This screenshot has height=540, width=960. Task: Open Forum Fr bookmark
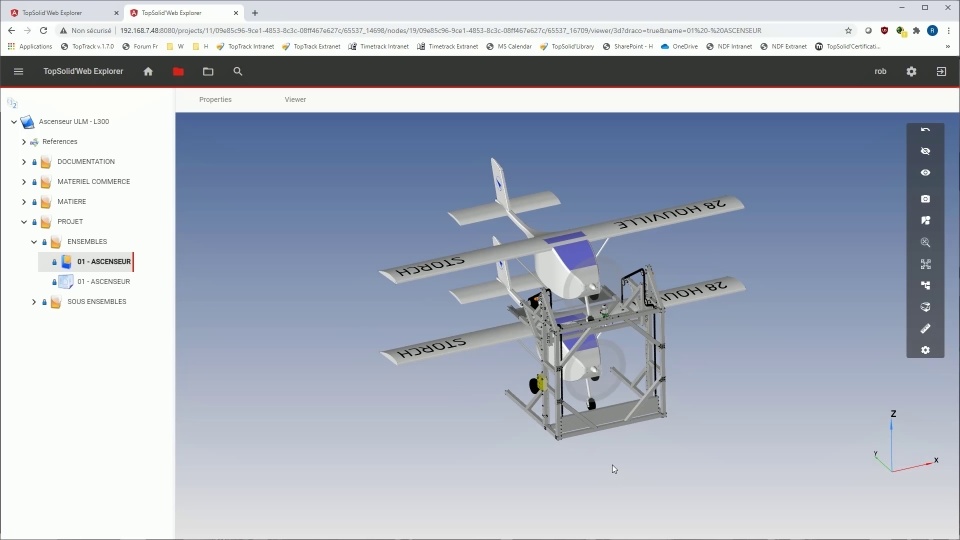click(140, 47)
